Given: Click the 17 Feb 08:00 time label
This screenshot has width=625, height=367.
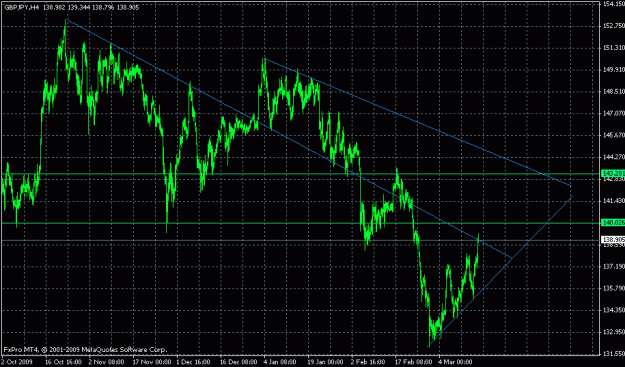Looking at the screenshot, I should pos(413,362).
